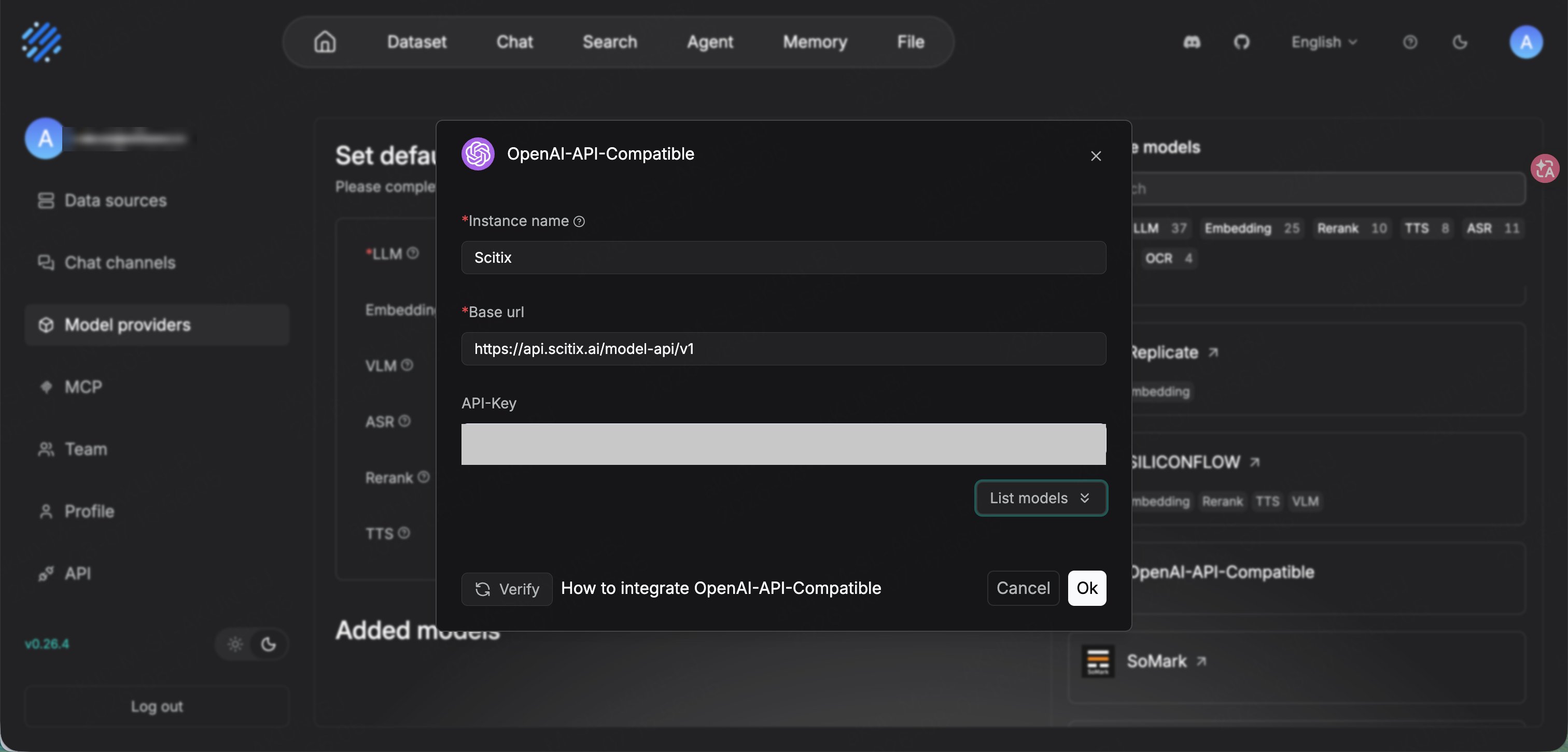
Task: Select Chat channels in sidebar
Action: [x=157, y=263]
